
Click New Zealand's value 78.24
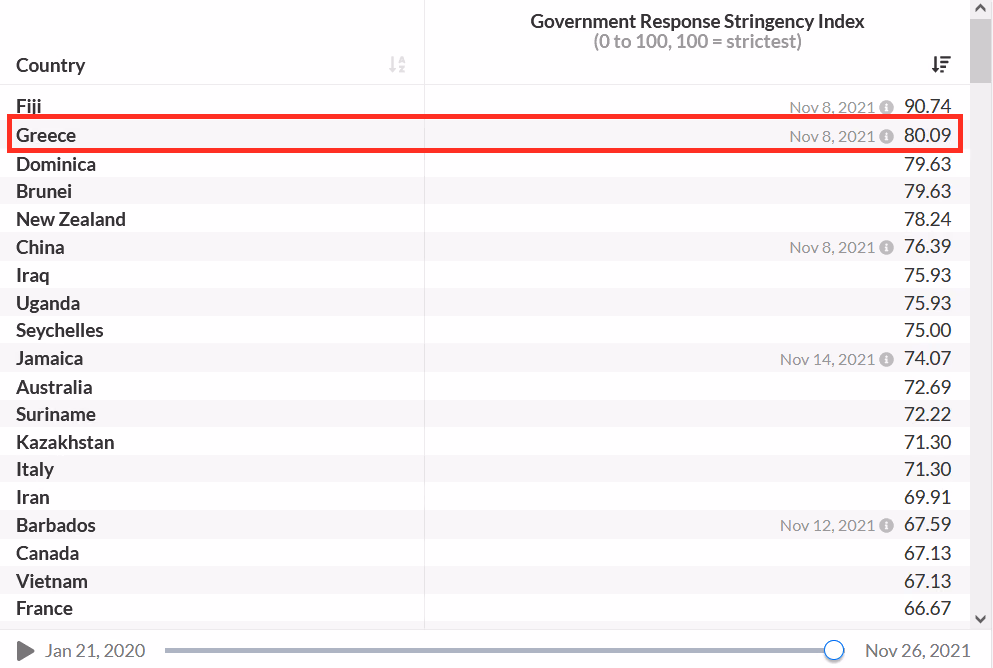point(928,219)
